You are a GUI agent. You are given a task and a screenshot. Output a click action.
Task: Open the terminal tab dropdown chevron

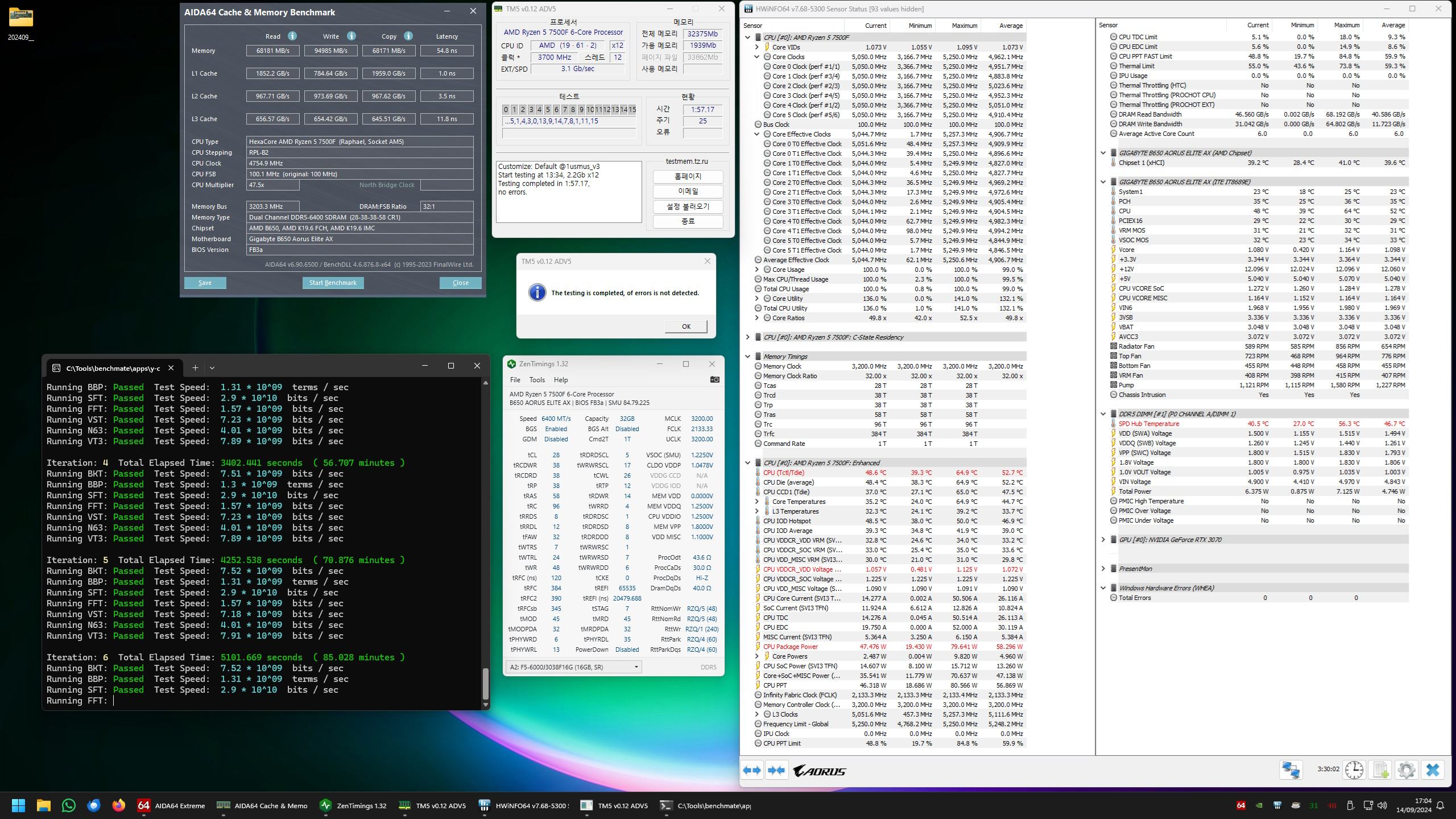point(212,367)
